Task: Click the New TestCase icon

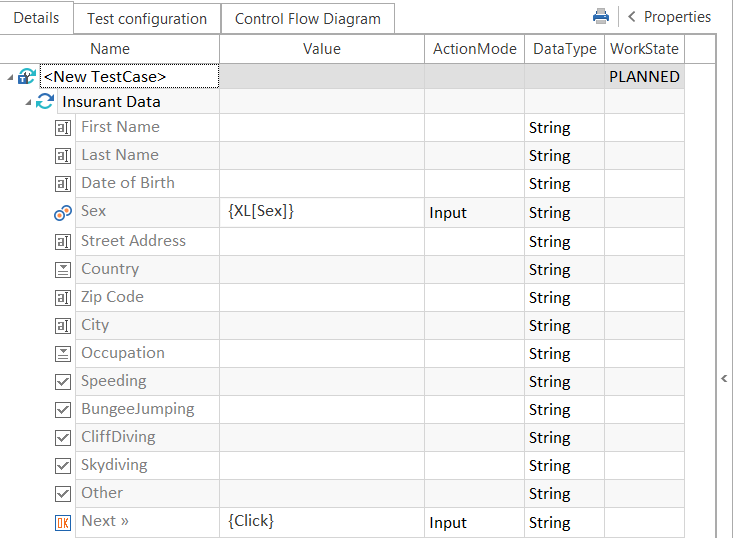Action: point(27,77)
